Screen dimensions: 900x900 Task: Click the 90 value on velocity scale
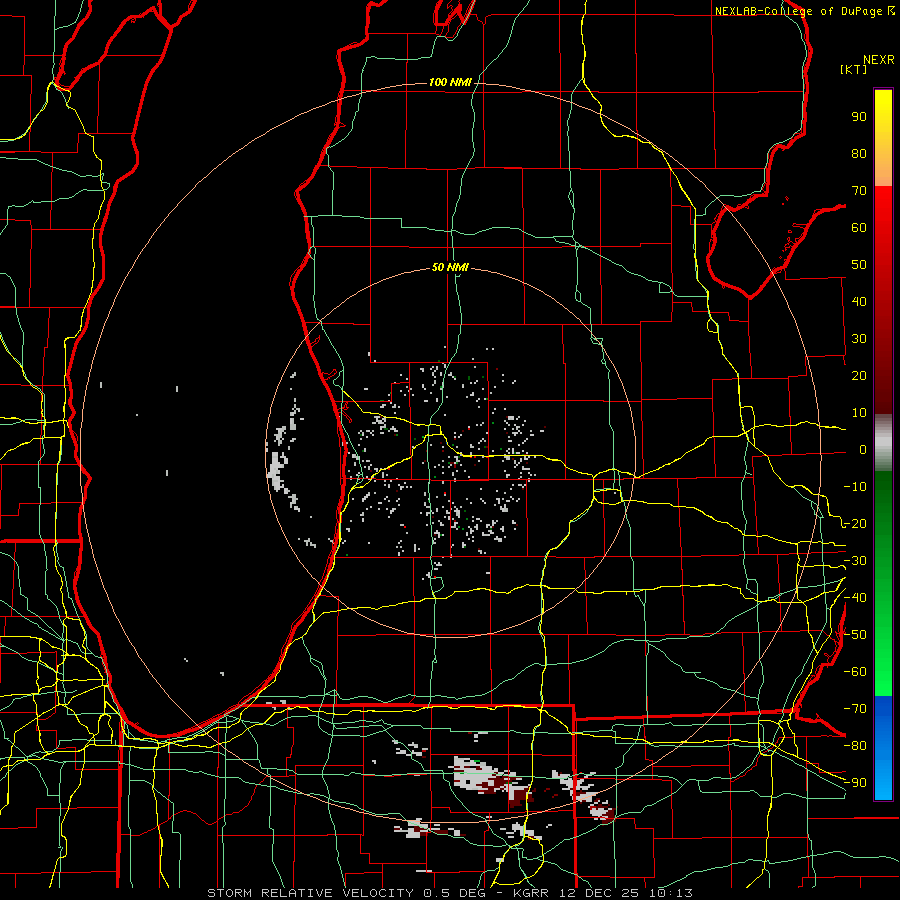[x=859, y=117]
